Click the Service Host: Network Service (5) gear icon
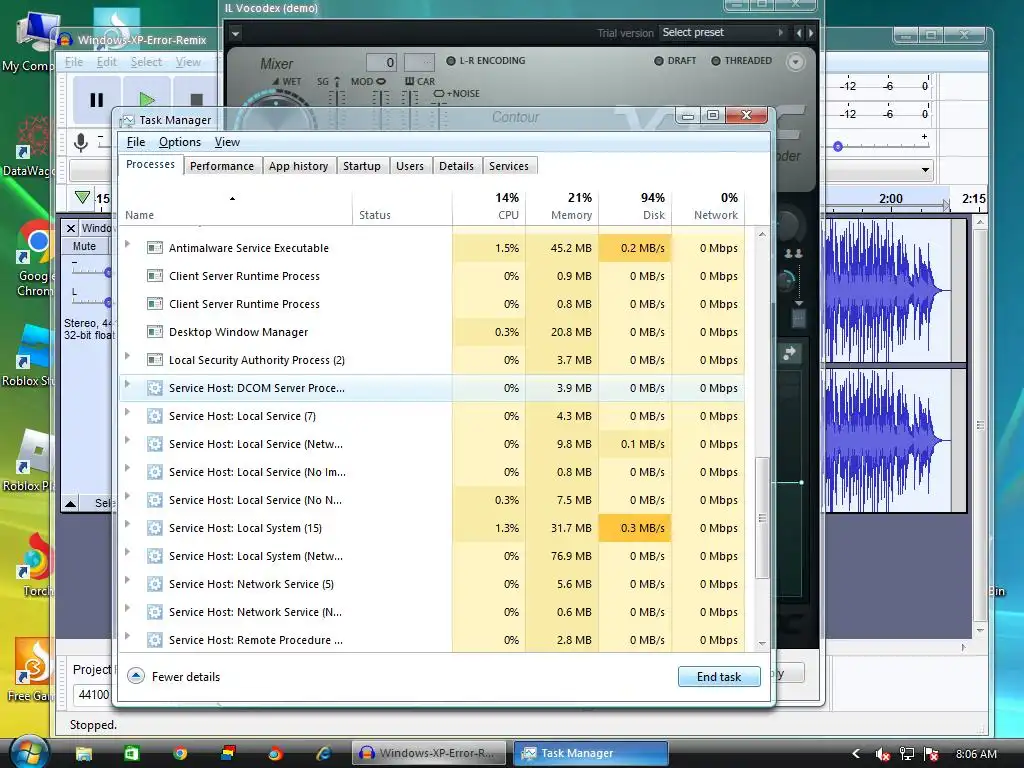Screen dimensions: 1024x768 (155, 584)
